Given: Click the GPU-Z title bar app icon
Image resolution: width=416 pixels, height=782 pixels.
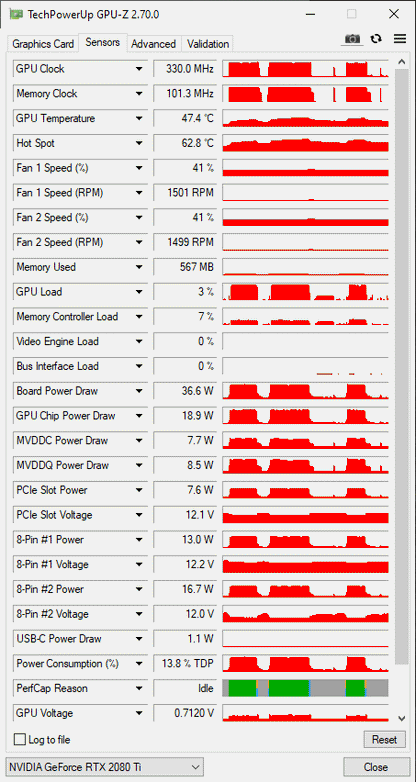Looking at the screenshot, I should pyautogui.click(x=16, y=14).
